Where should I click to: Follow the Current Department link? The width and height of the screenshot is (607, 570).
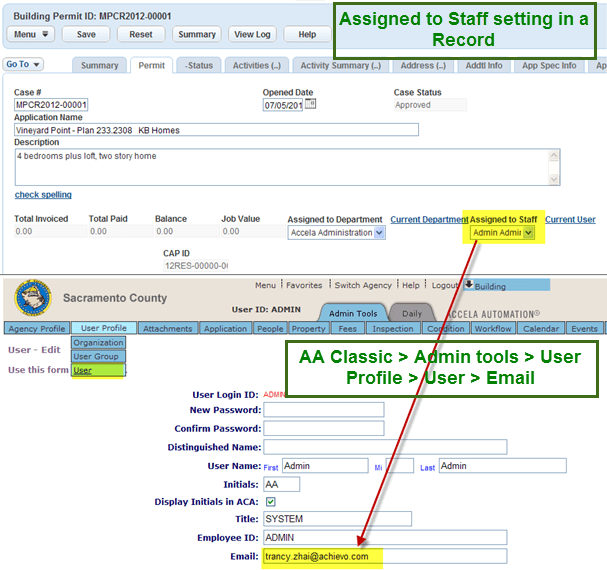(427, 219)
